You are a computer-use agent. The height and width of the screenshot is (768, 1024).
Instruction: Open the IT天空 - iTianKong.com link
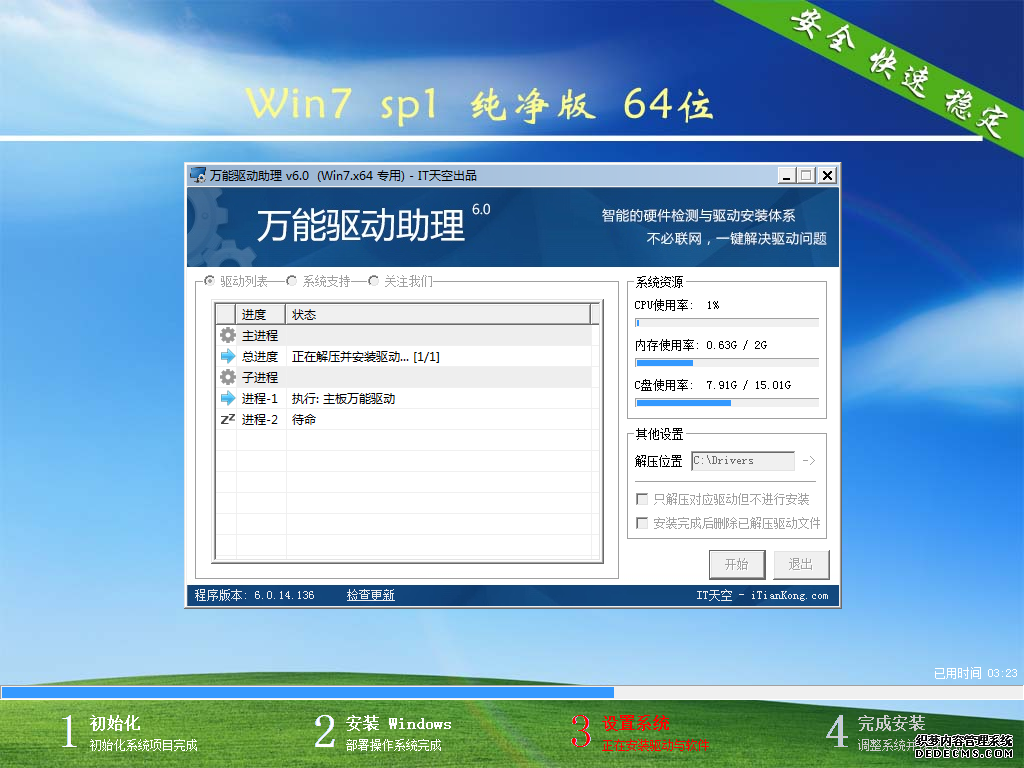click(761, 595)
